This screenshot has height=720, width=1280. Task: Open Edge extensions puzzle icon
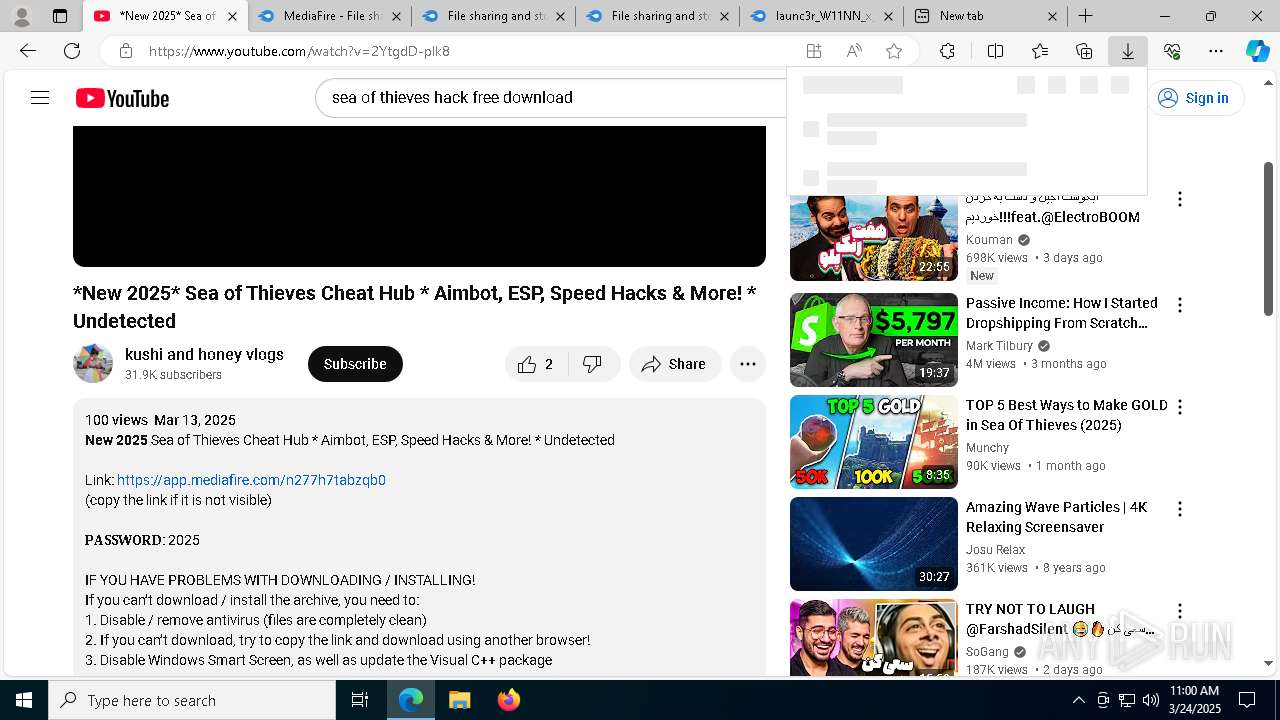point(947,51)
